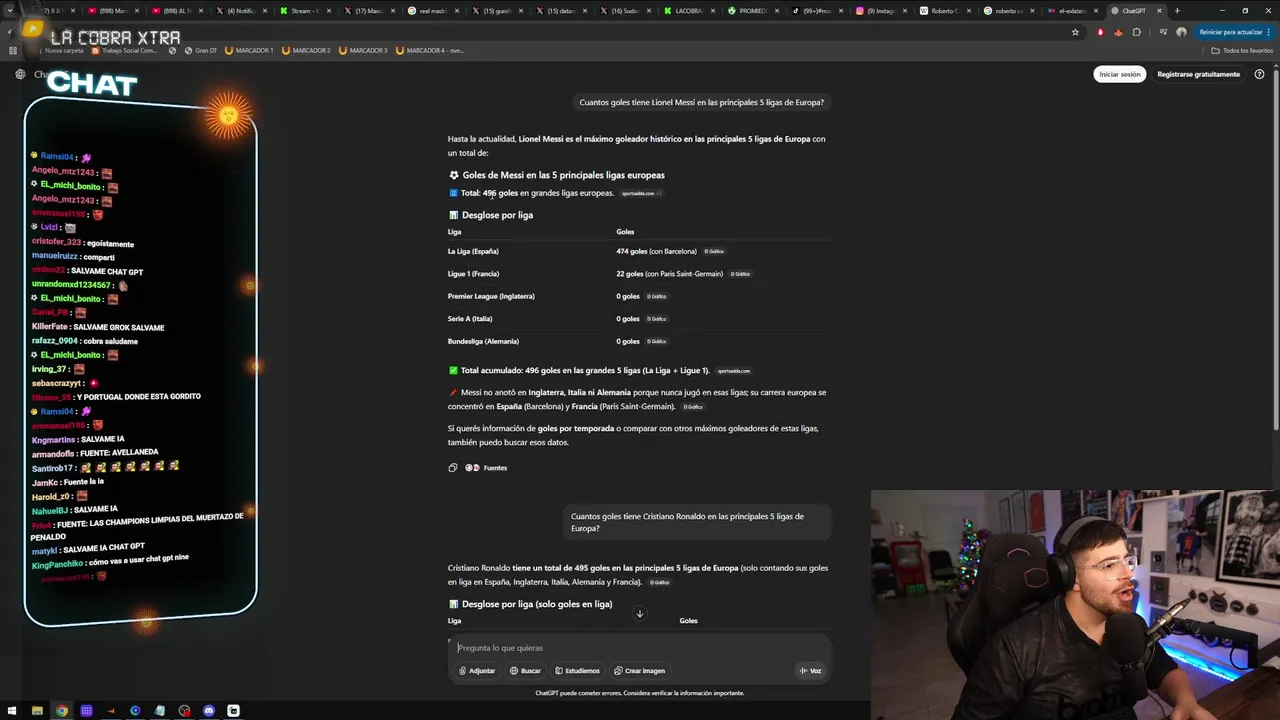The image size is (1280, 720).
Task: Open the Gráfico citation beside 474 goles
Action: tap(714, 252)
